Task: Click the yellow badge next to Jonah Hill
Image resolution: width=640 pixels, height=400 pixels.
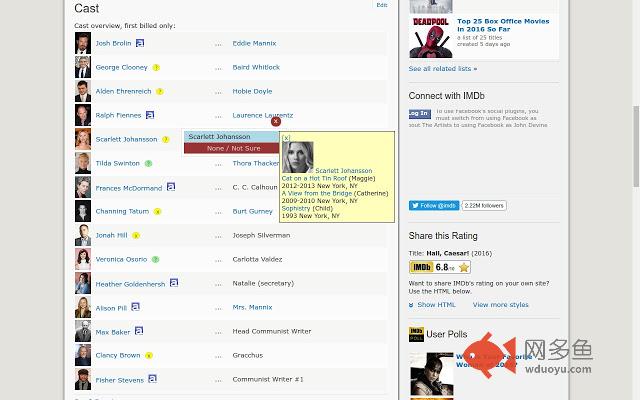Action: (136, 236)
